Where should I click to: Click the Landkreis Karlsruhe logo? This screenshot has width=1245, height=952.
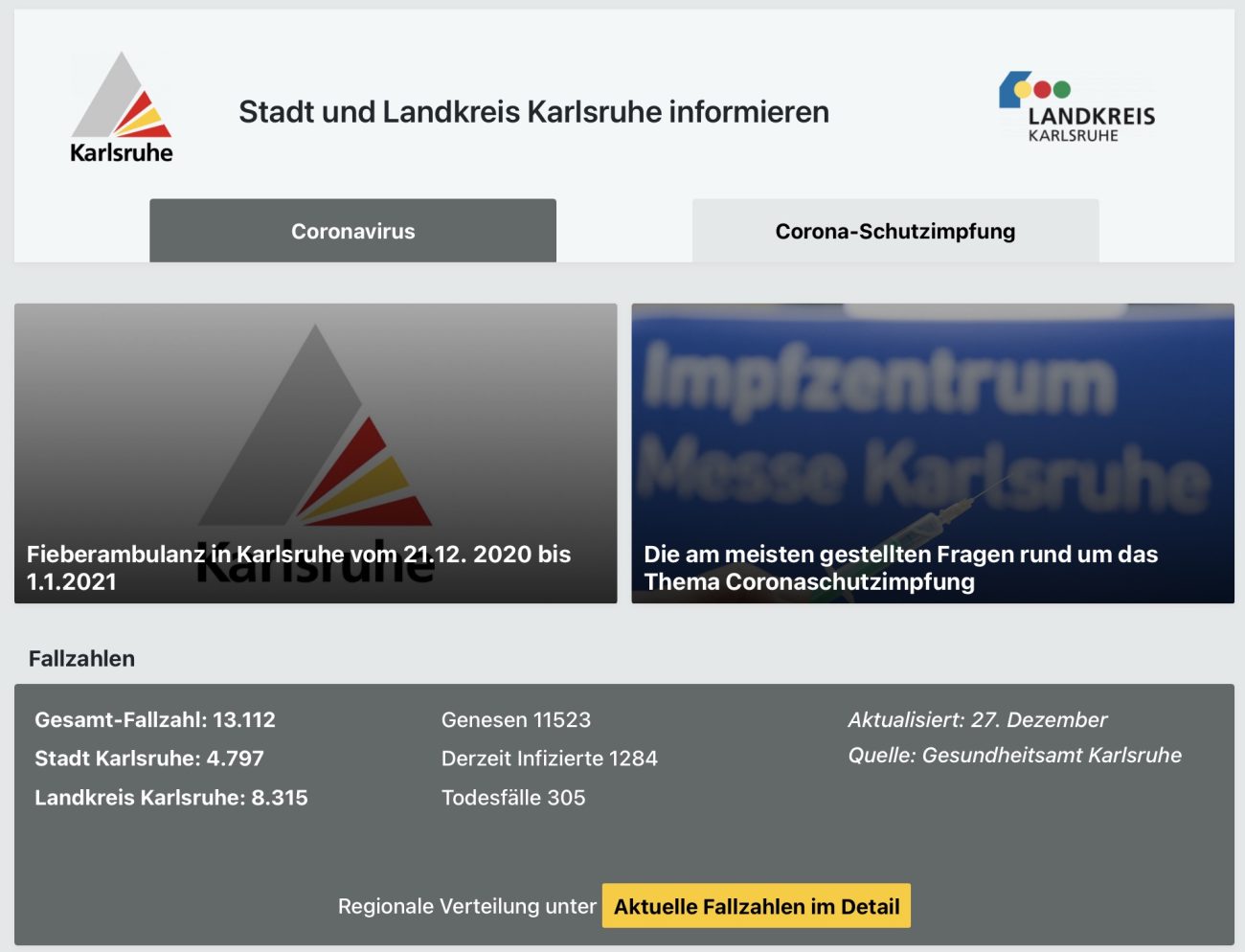coord(1076,107)
